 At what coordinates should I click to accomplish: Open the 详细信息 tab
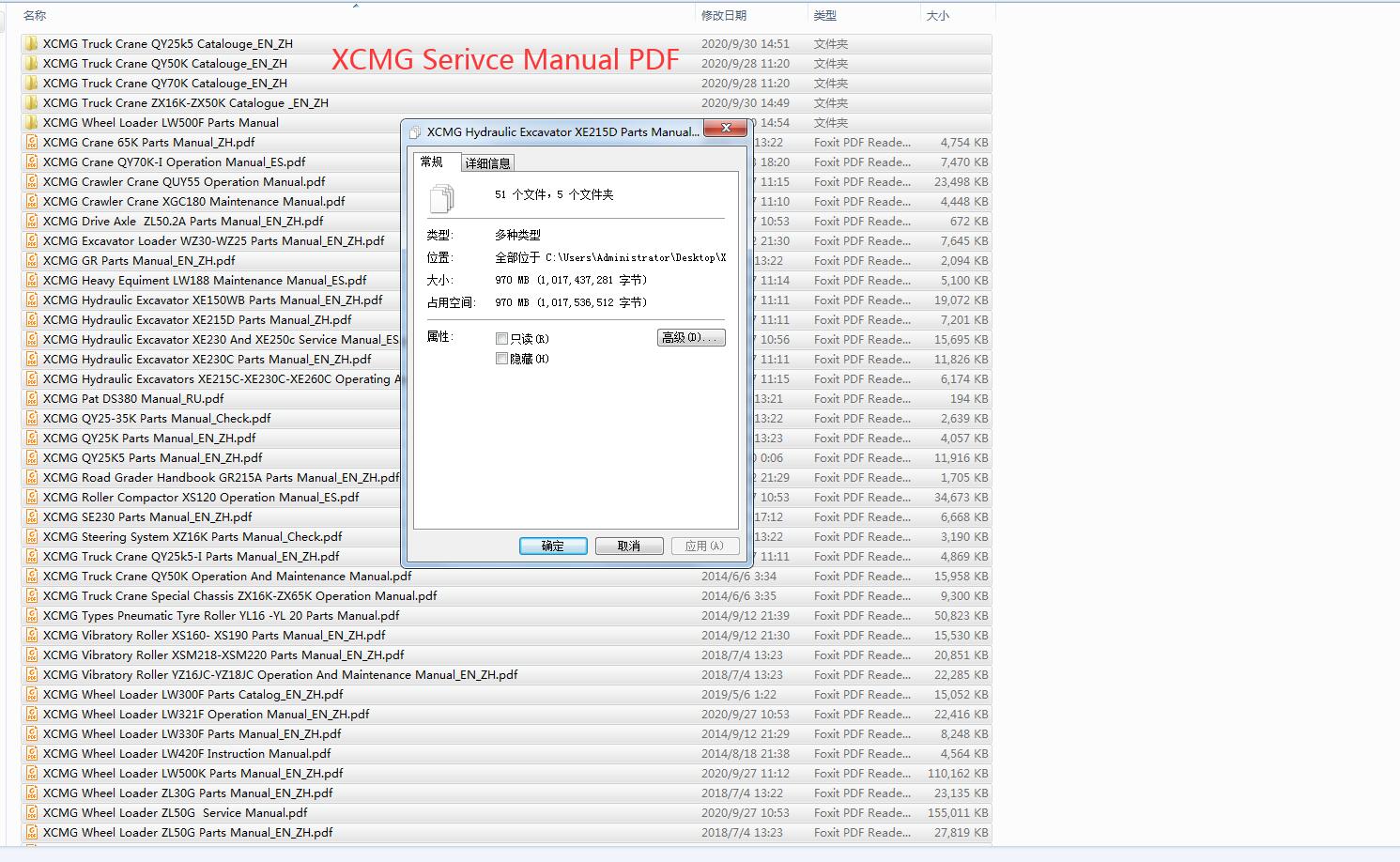pos(488,163)
